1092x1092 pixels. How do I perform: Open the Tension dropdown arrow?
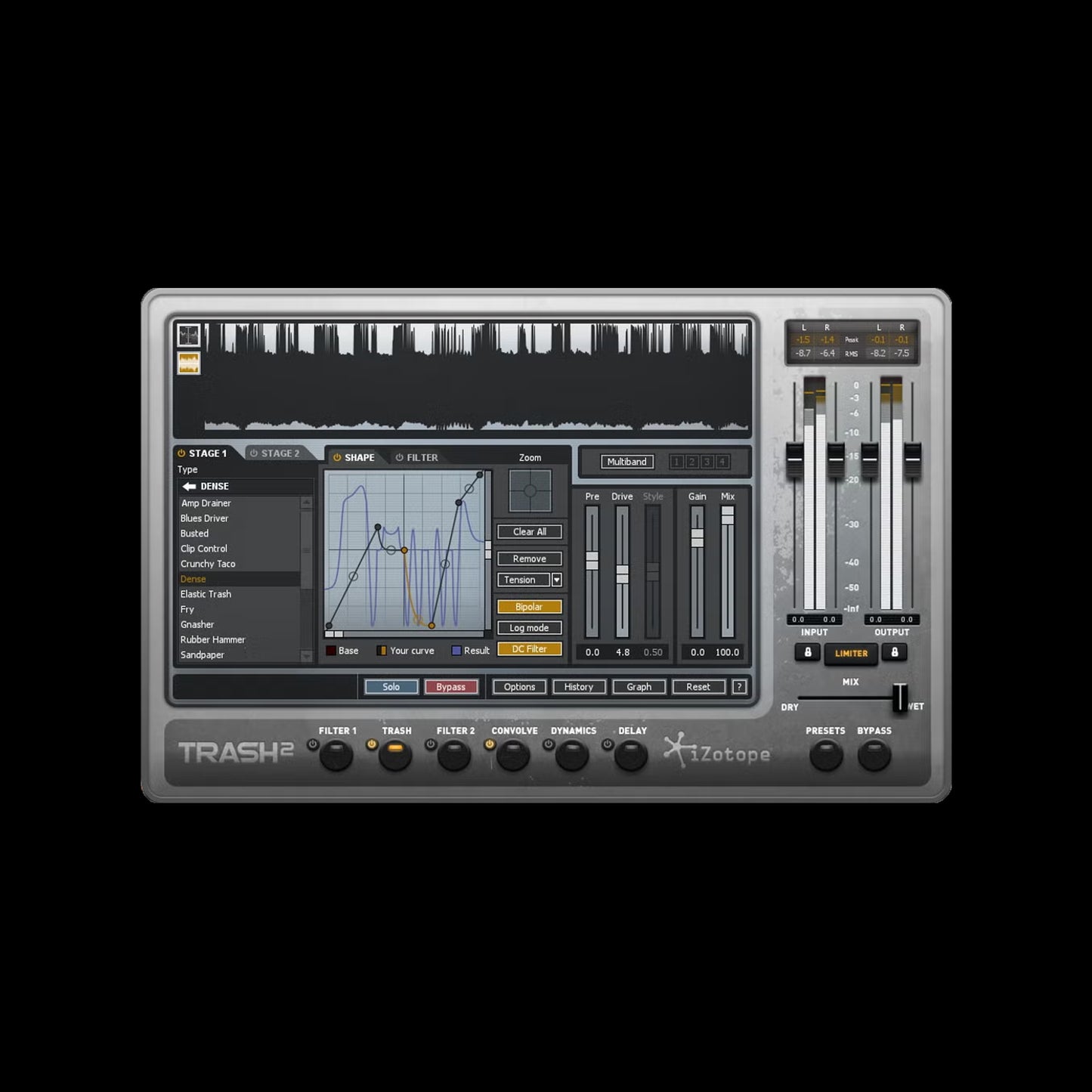point(557,580)
